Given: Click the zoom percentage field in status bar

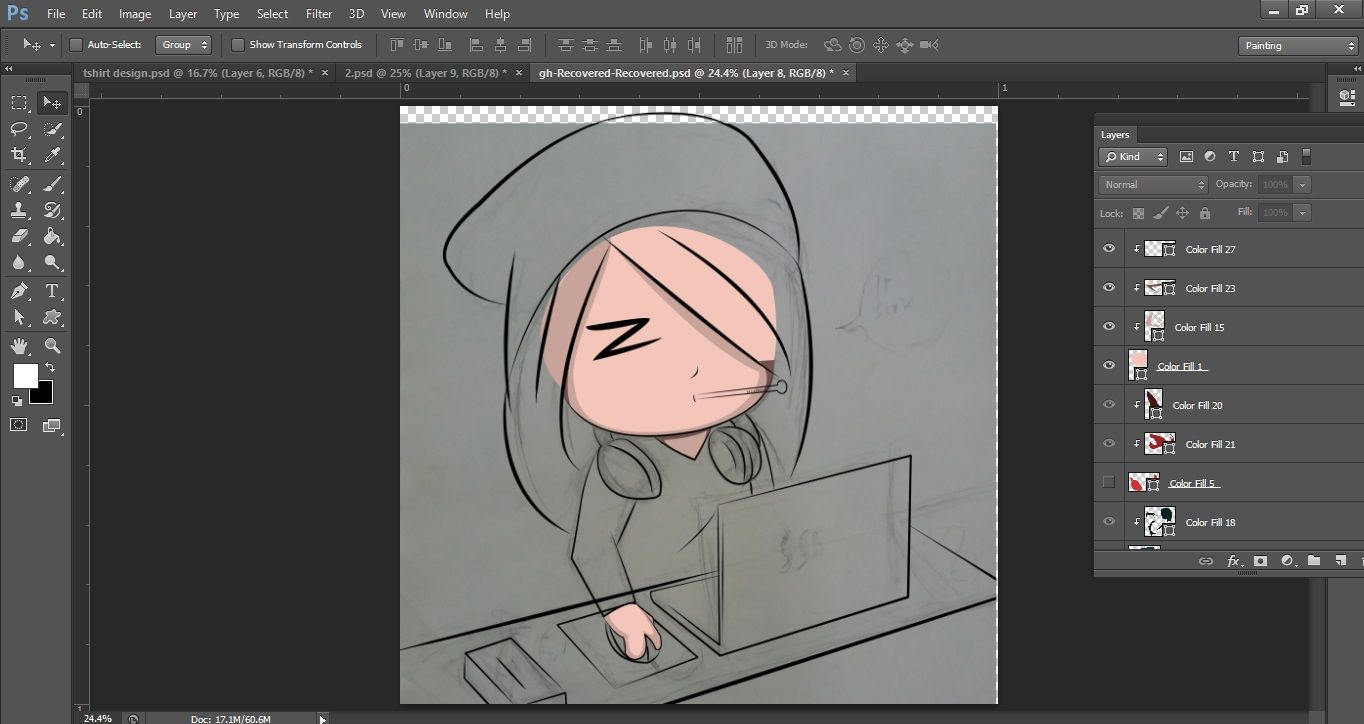Looking at the screenshot, I should pos(97,718).
